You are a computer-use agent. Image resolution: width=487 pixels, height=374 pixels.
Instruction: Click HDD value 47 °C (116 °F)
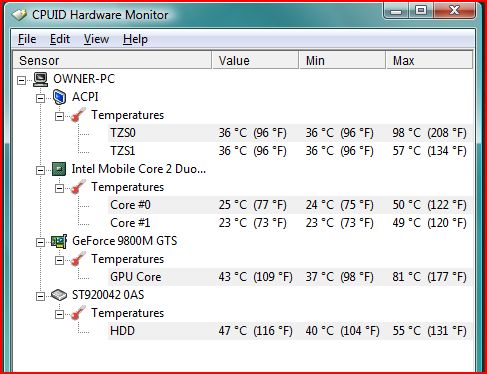[255, 331]
